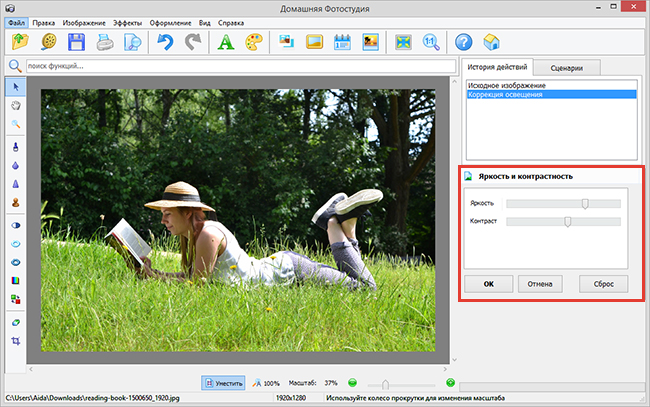Click the Контраст slider handle
The height and width of the screenshot is (407, 650).
(x=568, y=222)
